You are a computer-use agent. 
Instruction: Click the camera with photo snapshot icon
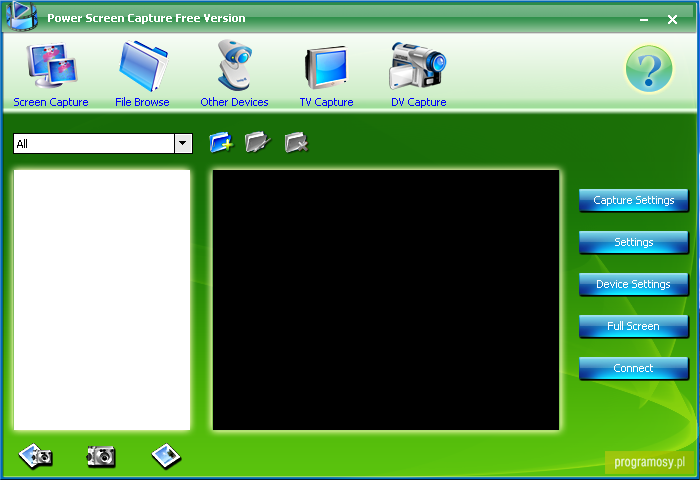pos(36,456)
